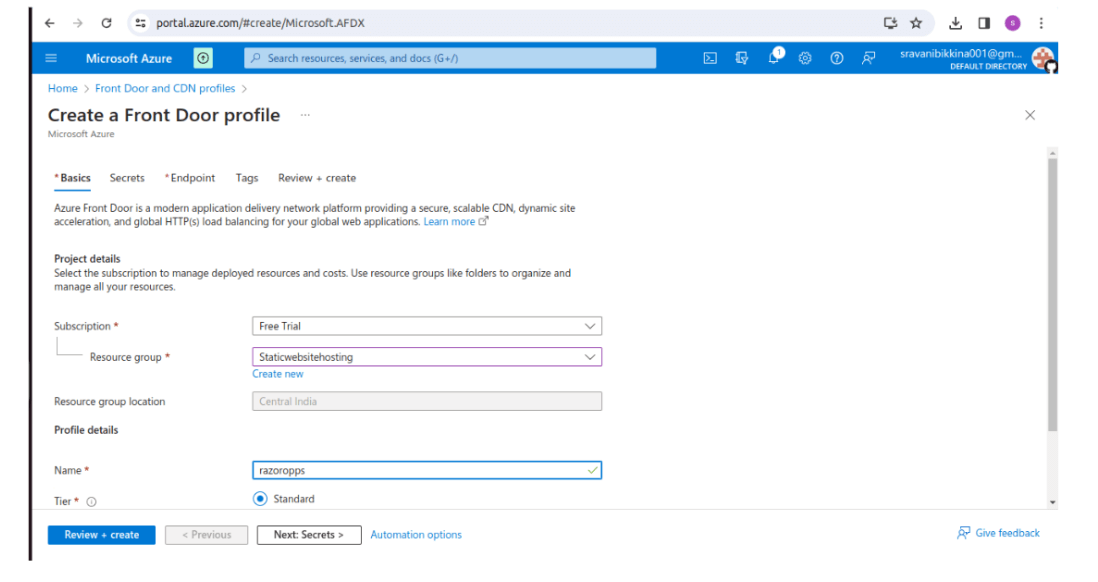Open the feedback icon in top bar
The height and width of the screenshot is (582, 1098).
[x=869, y=58]
